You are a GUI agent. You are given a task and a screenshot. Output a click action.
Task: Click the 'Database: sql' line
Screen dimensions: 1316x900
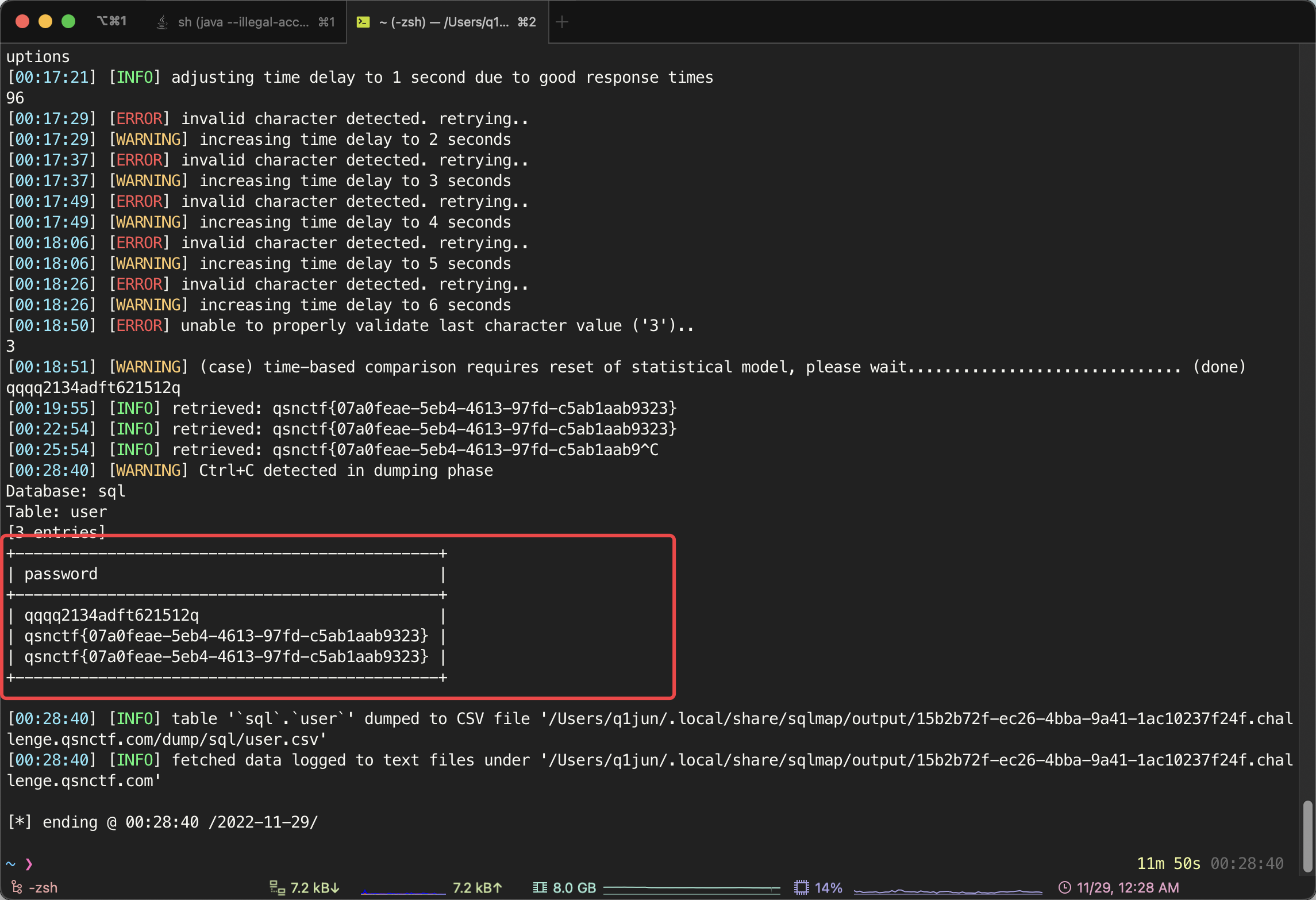66,491
